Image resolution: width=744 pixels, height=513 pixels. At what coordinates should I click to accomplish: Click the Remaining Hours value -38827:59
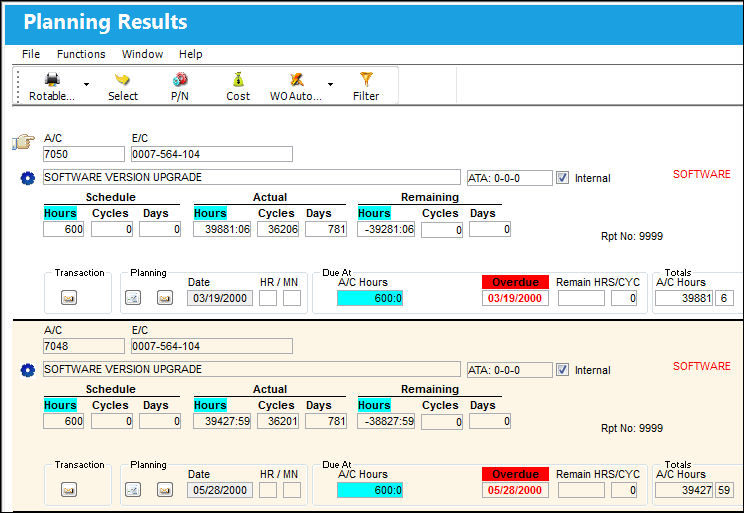pos(386,421)
